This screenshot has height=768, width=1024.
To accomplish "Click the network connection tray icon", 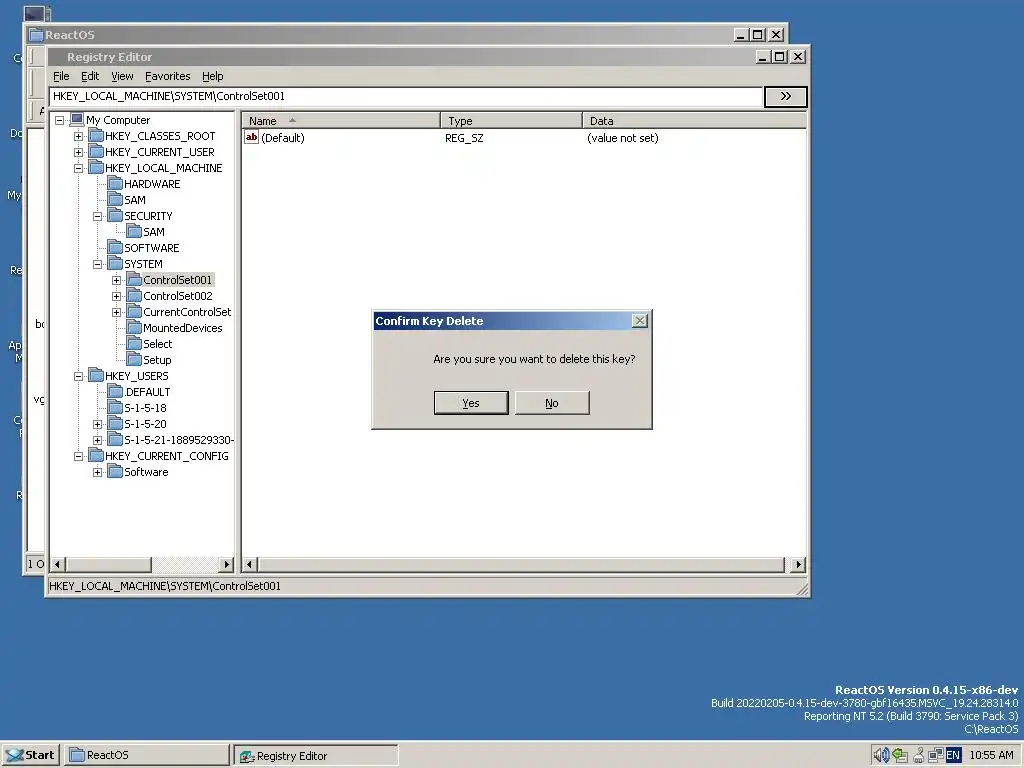I will (x=936, y=755).
